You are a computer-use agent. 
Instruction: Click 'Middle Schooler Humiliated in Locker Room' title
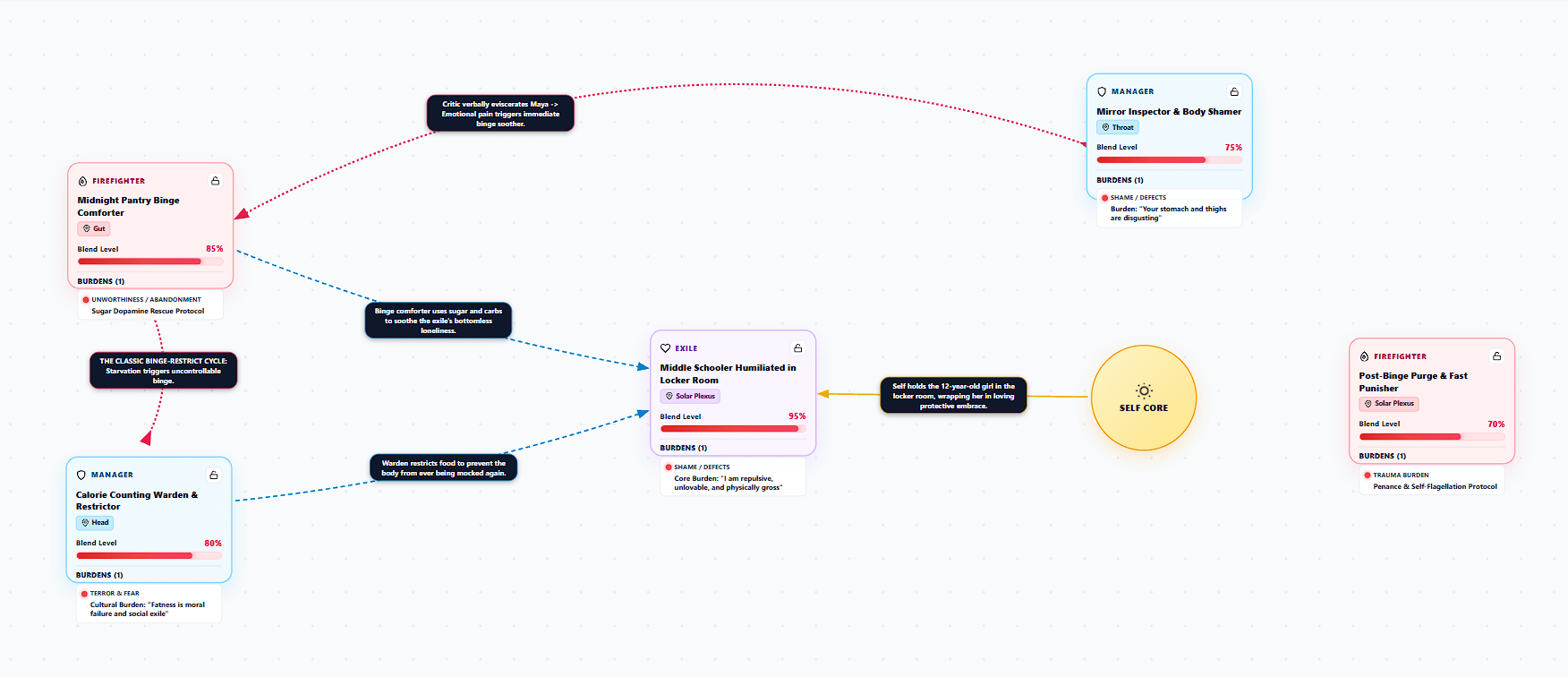click(x=728, y=374)
